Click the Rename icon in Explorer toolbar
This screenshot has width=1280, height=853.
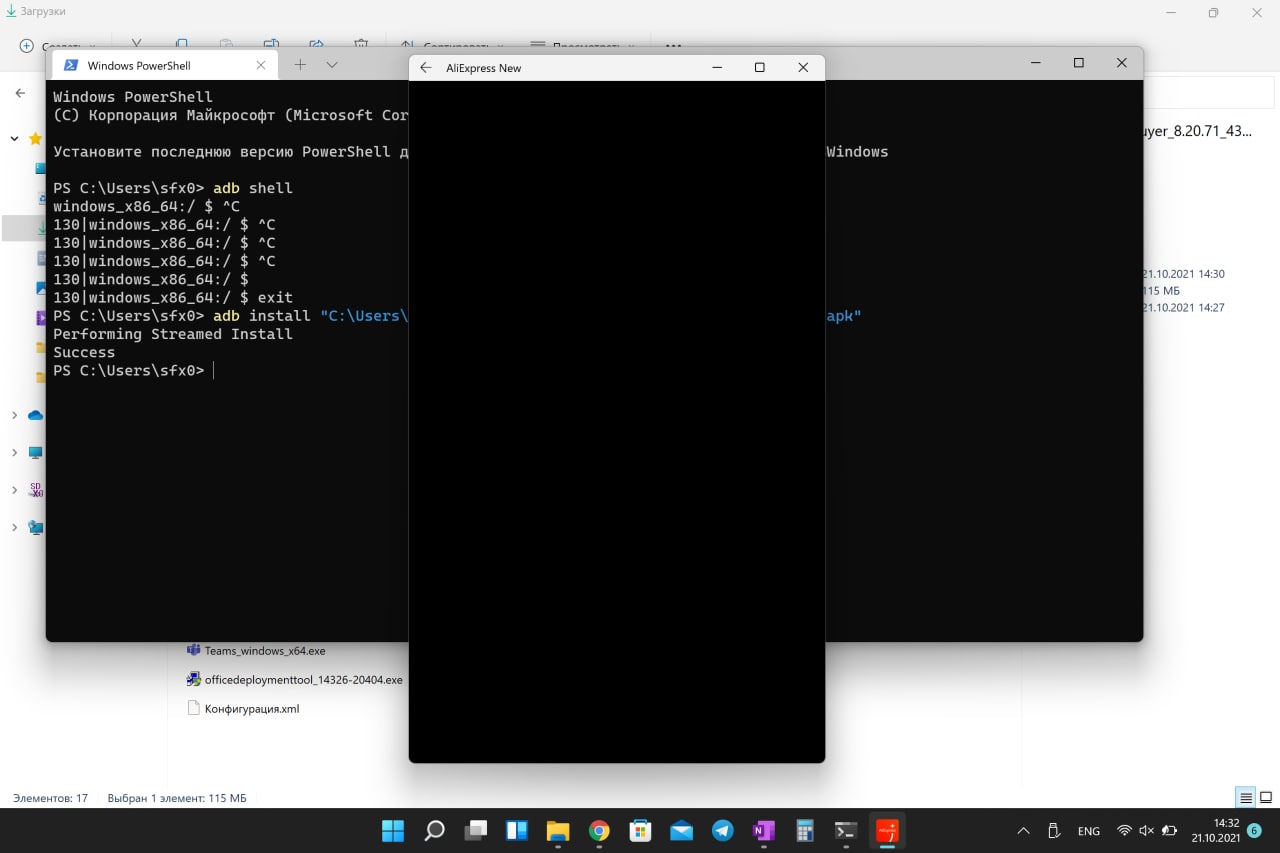(271, 45)
